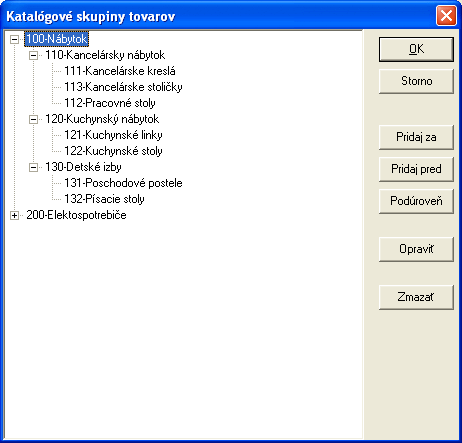
Task: Select 132-Písacie stoly item
Action: (104, 199)
